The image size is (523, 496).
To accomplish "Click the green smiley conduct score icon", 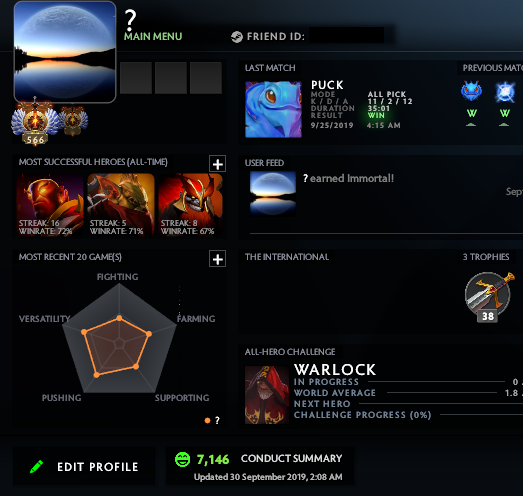I will coord(182,459).
